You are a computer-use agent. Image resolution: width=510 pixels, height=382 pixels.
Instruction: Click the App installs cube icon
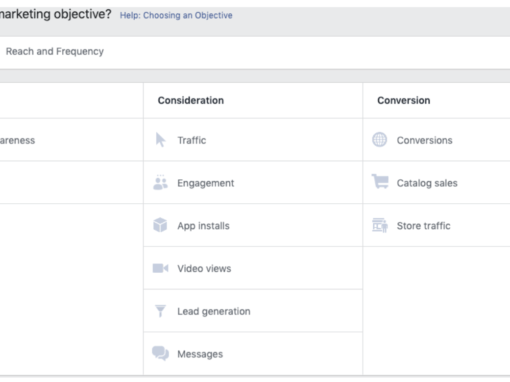coord(160,225)
